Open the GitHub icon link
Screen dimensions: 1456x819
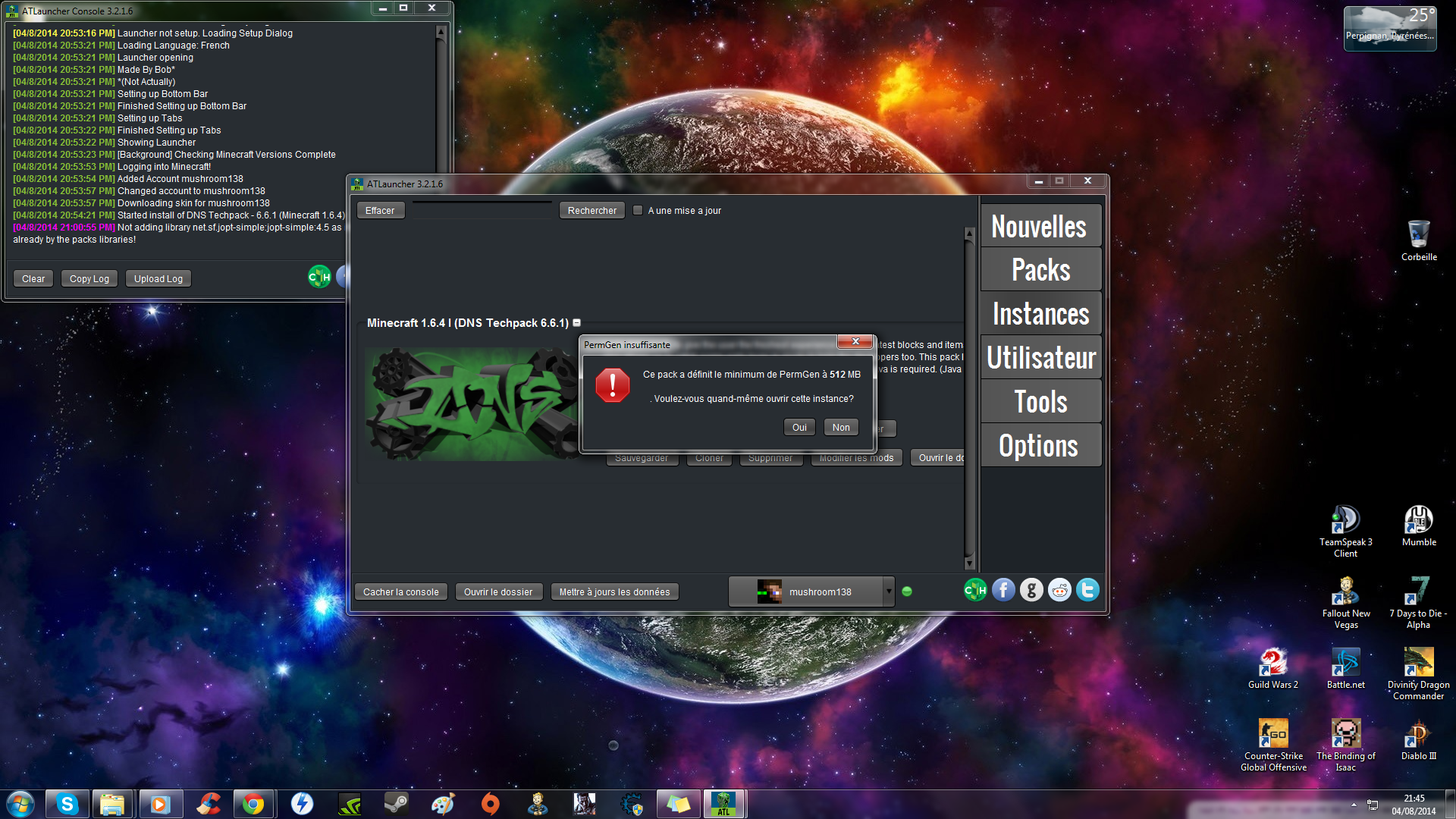click(1031, 590)
